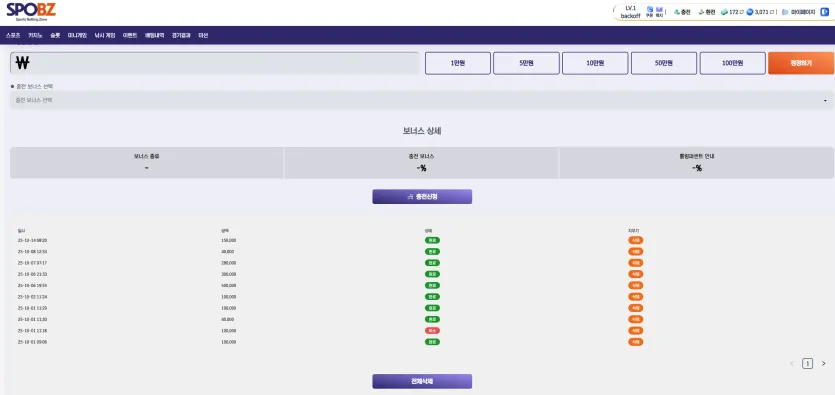Click the 3,071 points balance
Viewport: 835px width, 395px height.
click(761, 12)
